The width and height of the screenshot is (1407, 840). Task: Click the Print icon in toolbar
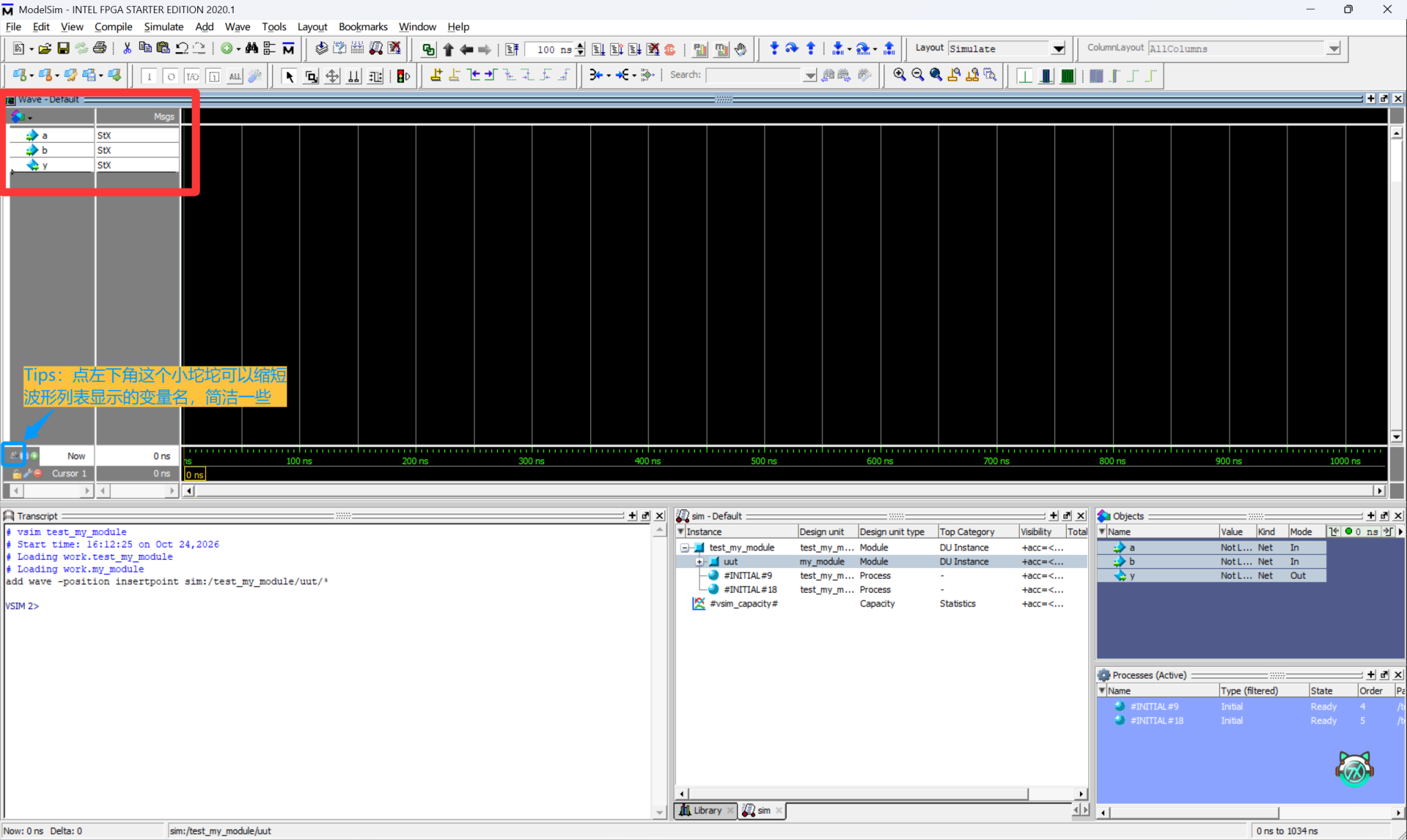point(100,49)
